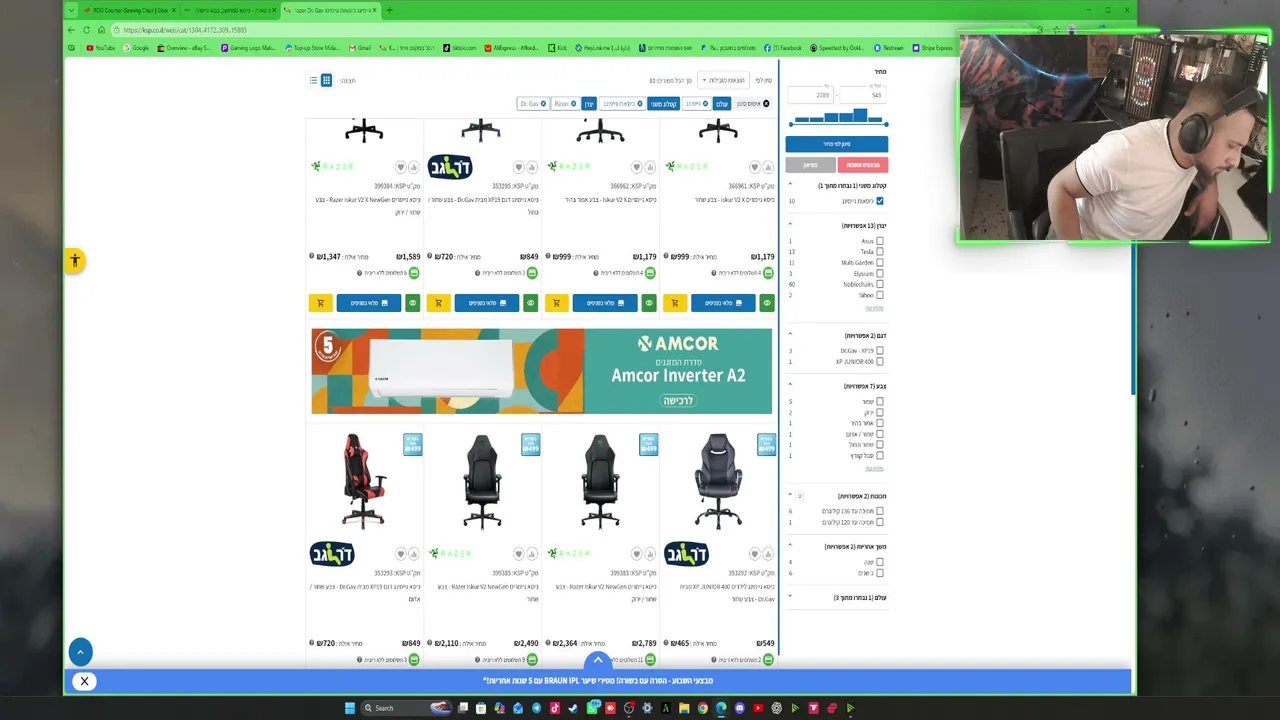Check the Multi Garden manufacturer filter
Screen dimensions: 1280x720
[x=880, y=263]
